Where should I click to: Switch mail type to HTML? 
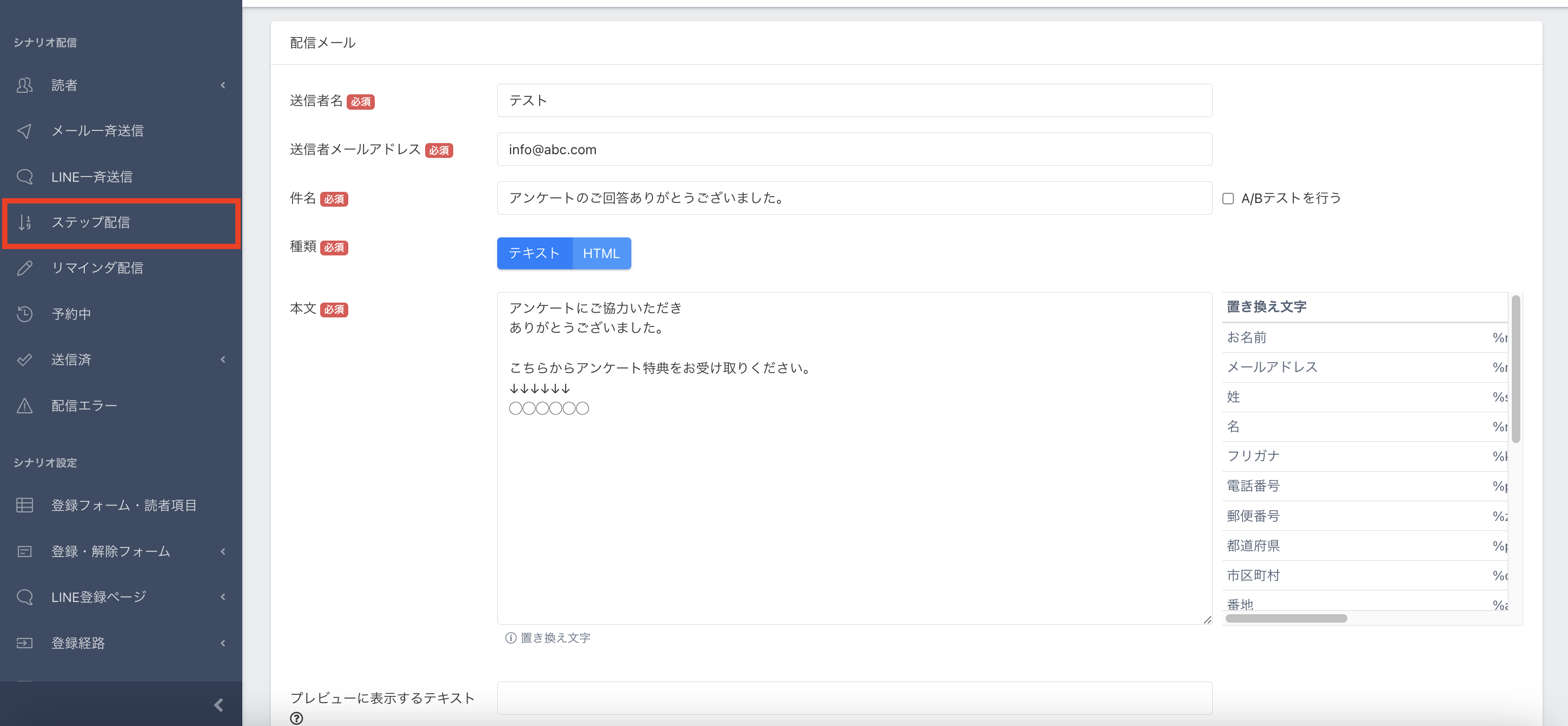pyautogui.click(x=601, y=253)
